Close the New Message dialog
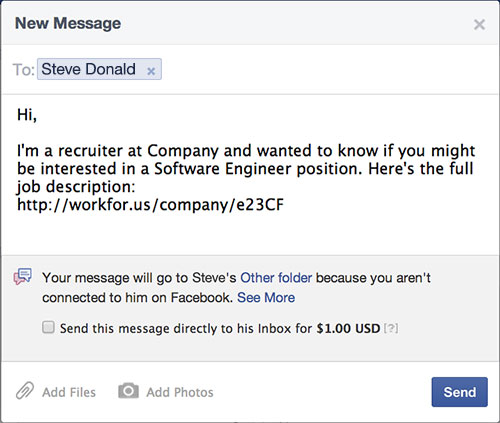The height and width of the screenshot is (423, 500). click(x=479, y=24)
